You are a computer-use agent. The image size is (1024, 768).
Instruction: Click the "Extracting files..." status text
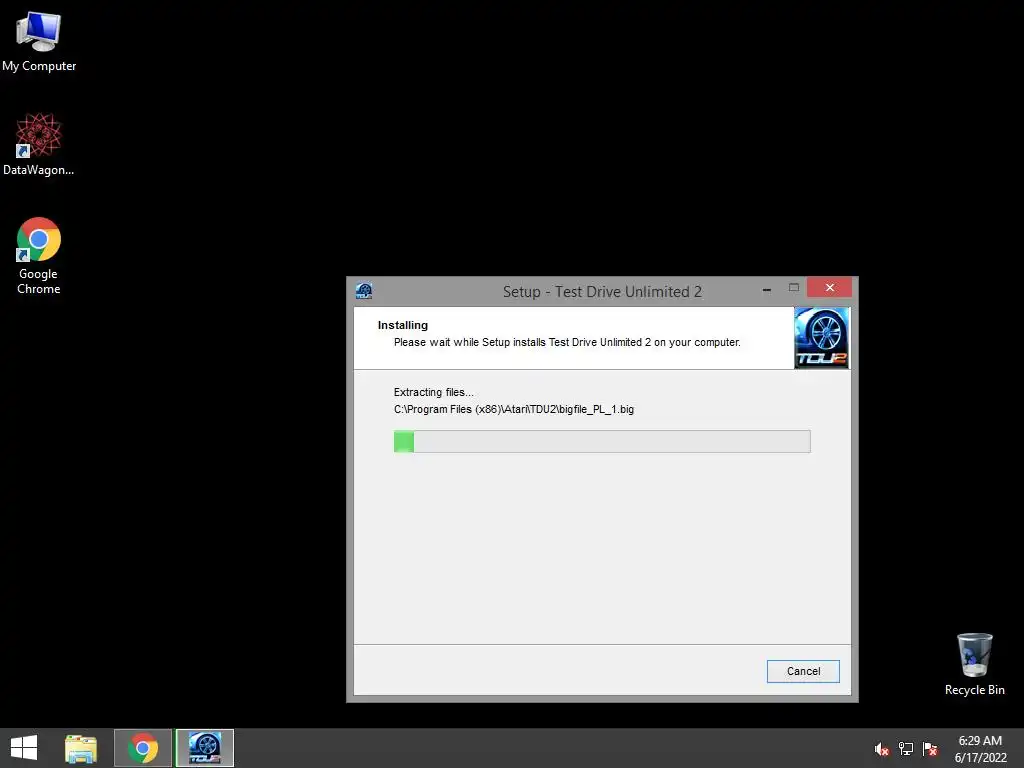434,392
